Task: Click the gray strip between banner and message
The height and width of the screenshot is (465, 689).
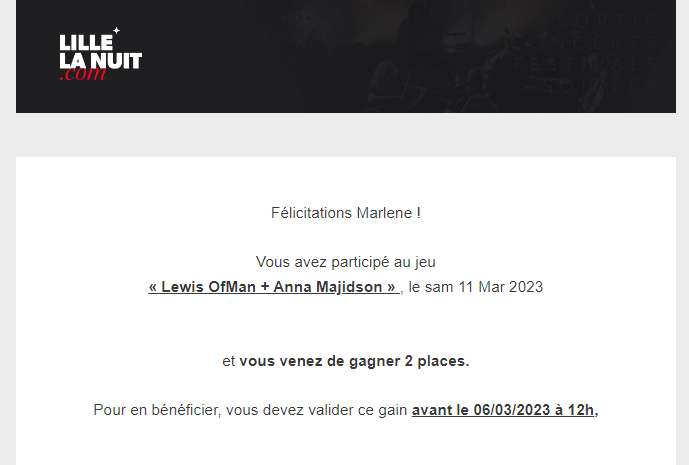Action: pos(346,135)
